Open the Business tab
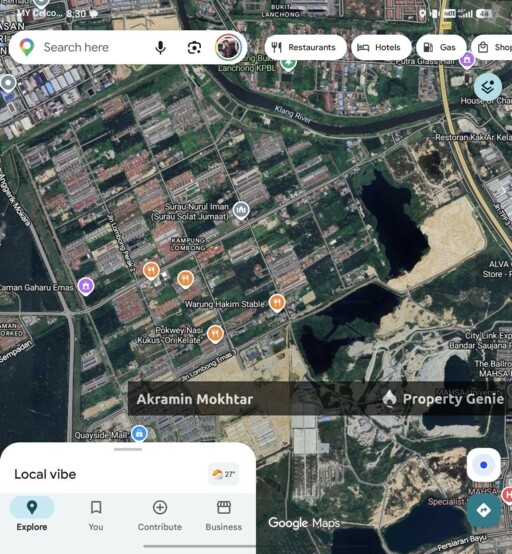 [x=224, y=516]
